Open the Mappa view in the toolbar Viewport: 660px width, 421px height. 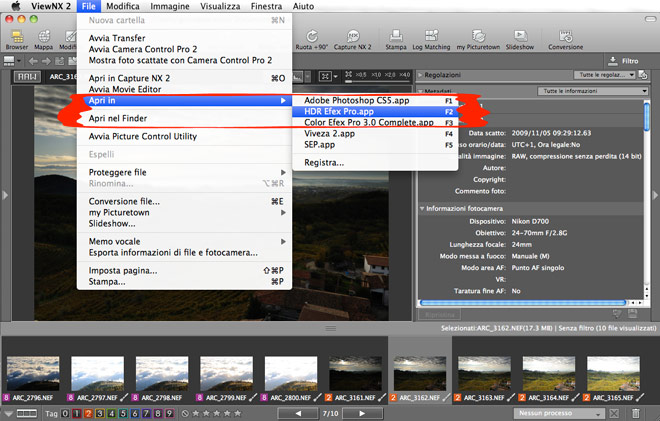coord(43,40)
